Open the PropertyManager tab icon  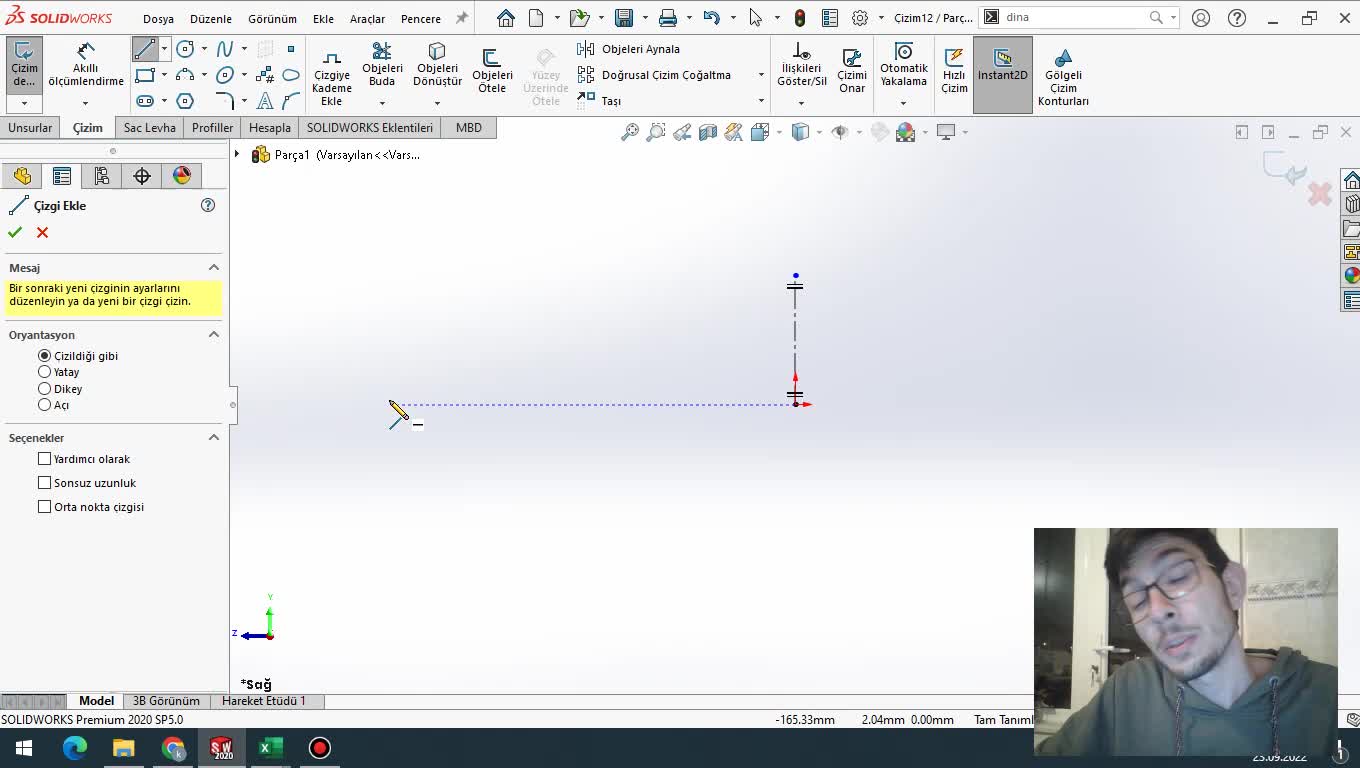coord(62,176)
